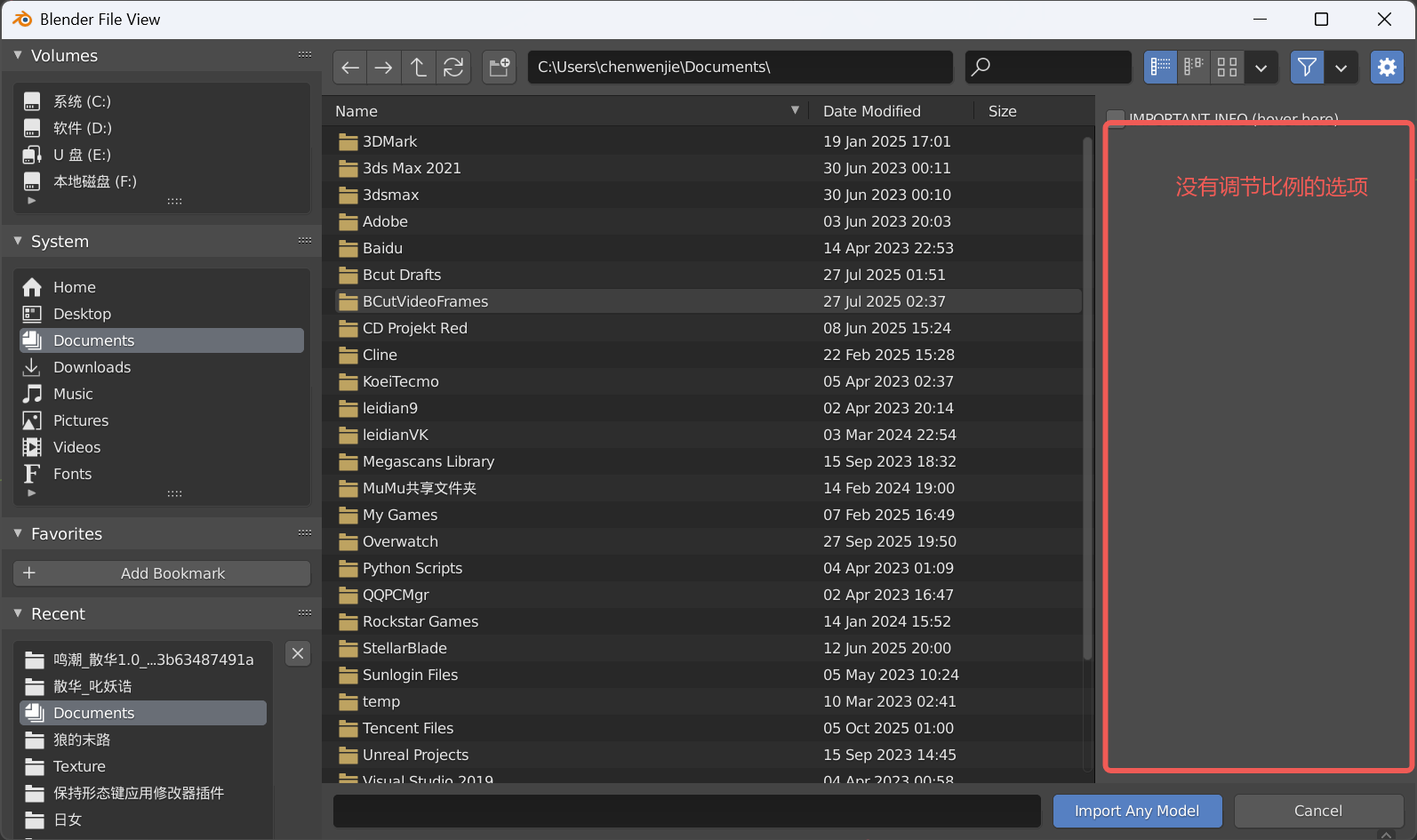Switch to vertical list display mode
The height and width of the screenshot is (840, 1417).
pyautogui.click(x=1160, y=68)
